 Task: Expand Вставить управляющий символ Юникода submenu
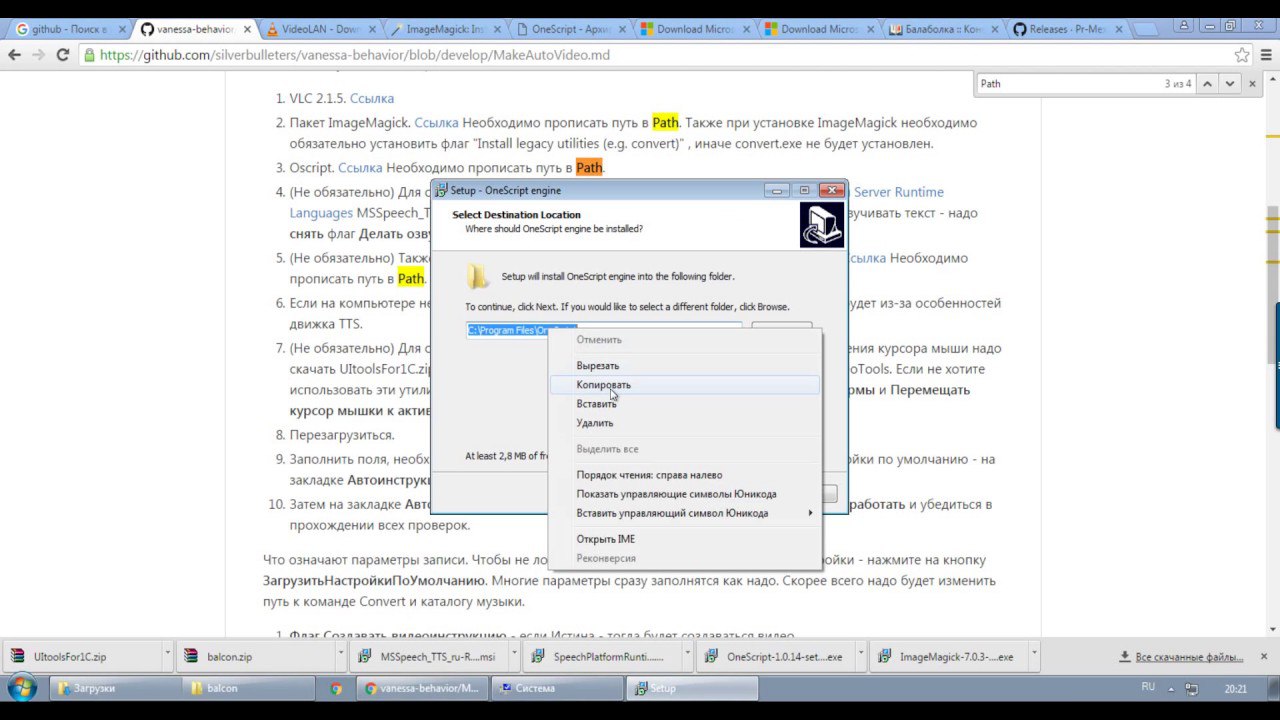(684, 513)
